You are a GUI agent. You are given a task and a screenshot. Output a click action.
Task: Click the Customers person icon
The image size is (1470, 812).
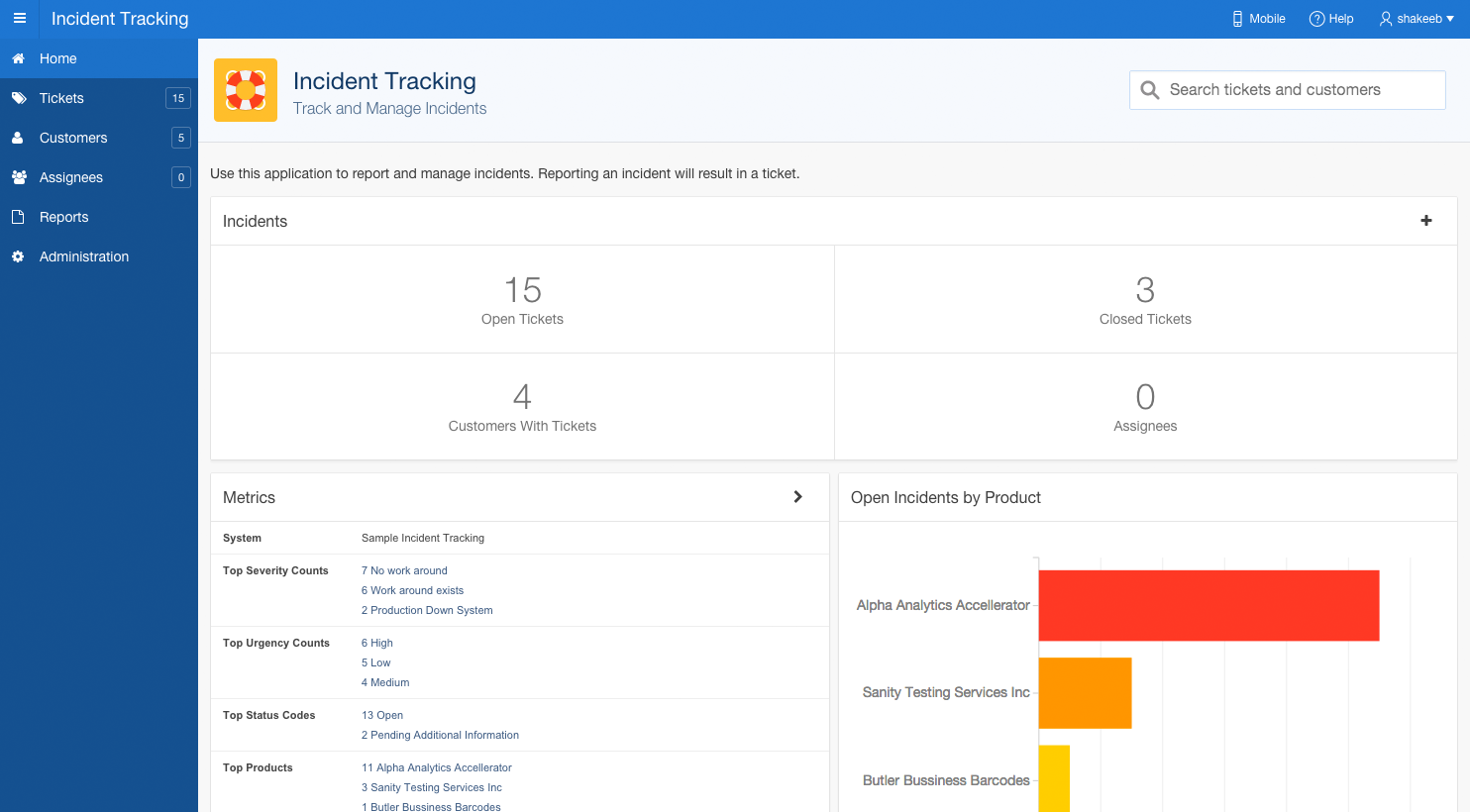tap(18, 138)
